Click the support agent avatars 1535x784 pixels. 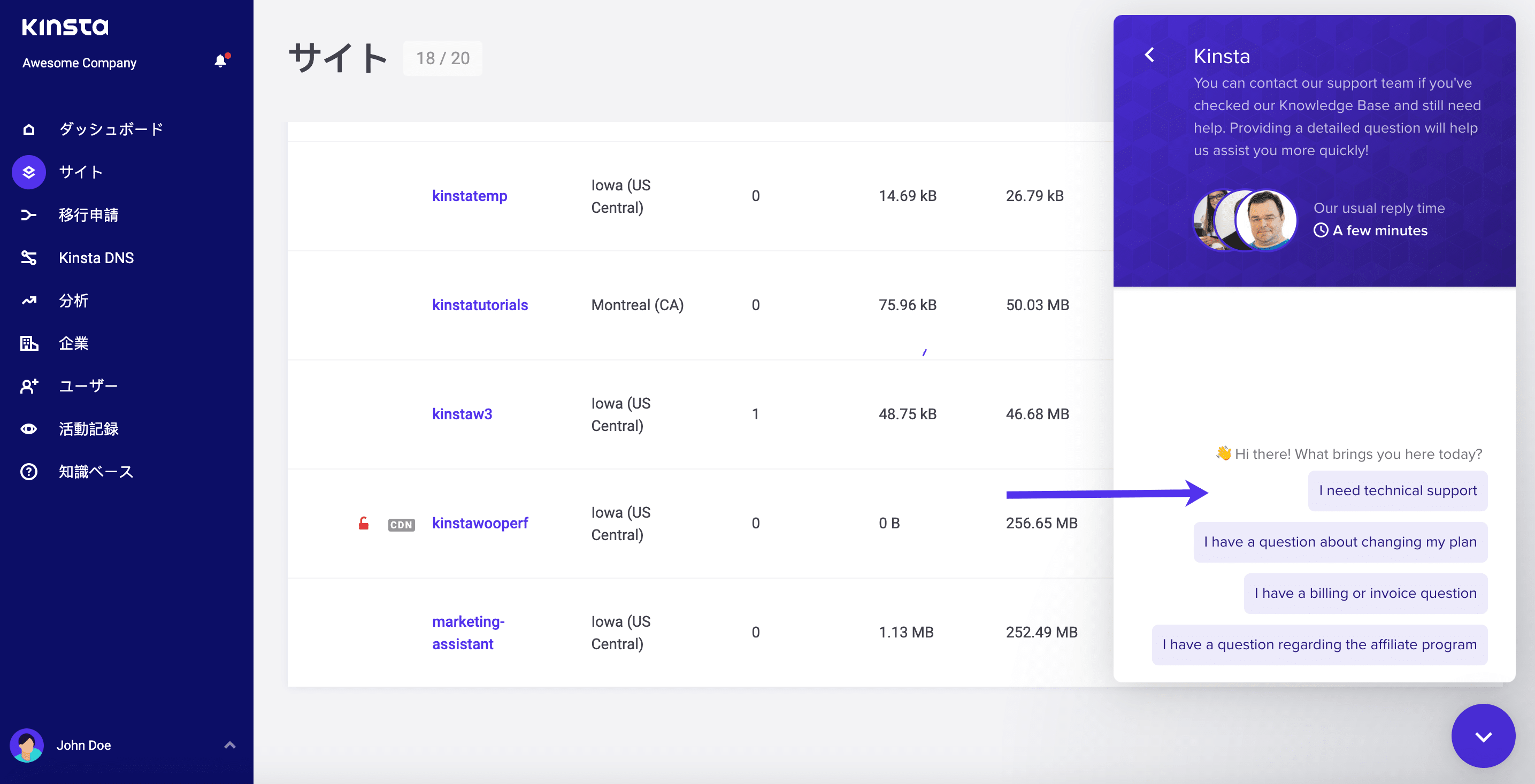[x=1245, y=220]
